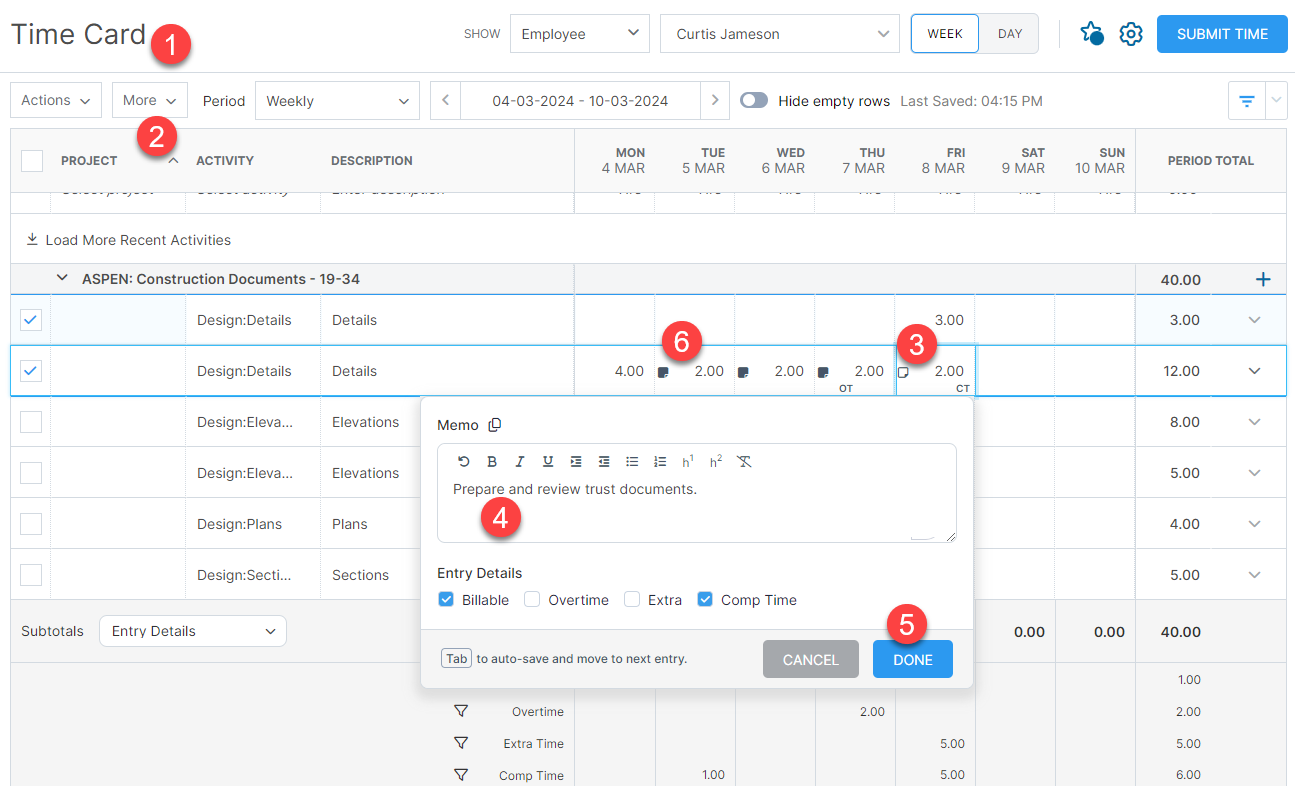The height and width of the screenshot is (786, 1295).
Task: Add a new entry row to ASPEN project
Action: point(1263,279)
